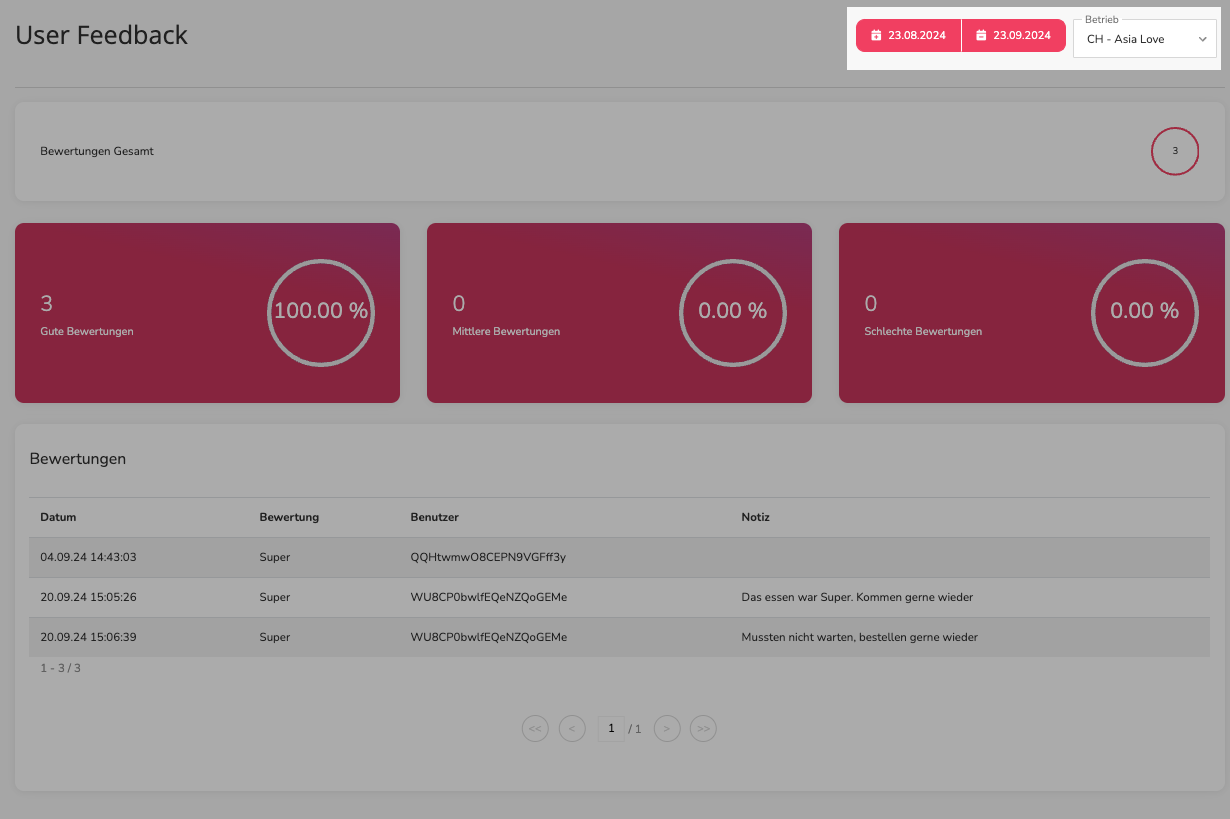Click the total ratings circle showing 3
1230x819 pixels.
point(1175,151)
